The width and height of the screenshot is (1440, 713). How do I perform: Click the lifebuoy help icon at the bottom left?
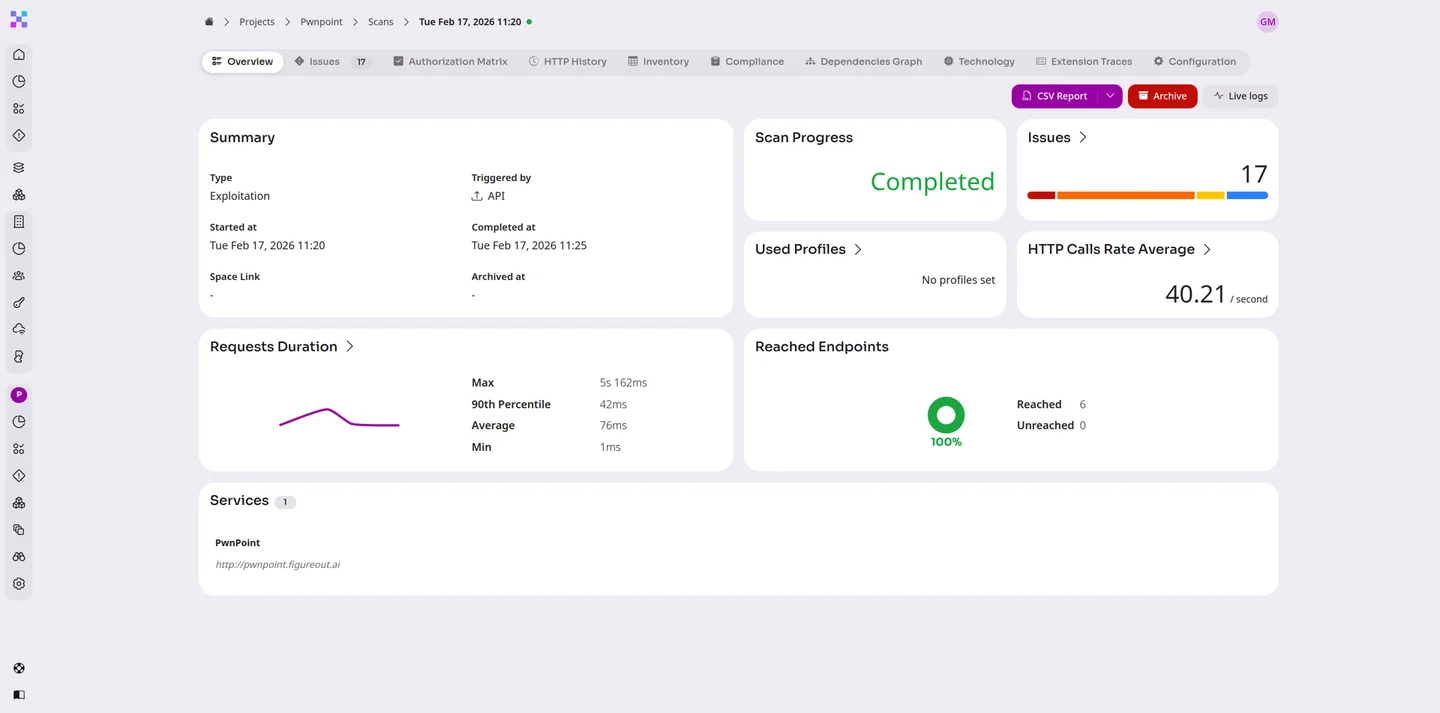[x=19, y=669]
